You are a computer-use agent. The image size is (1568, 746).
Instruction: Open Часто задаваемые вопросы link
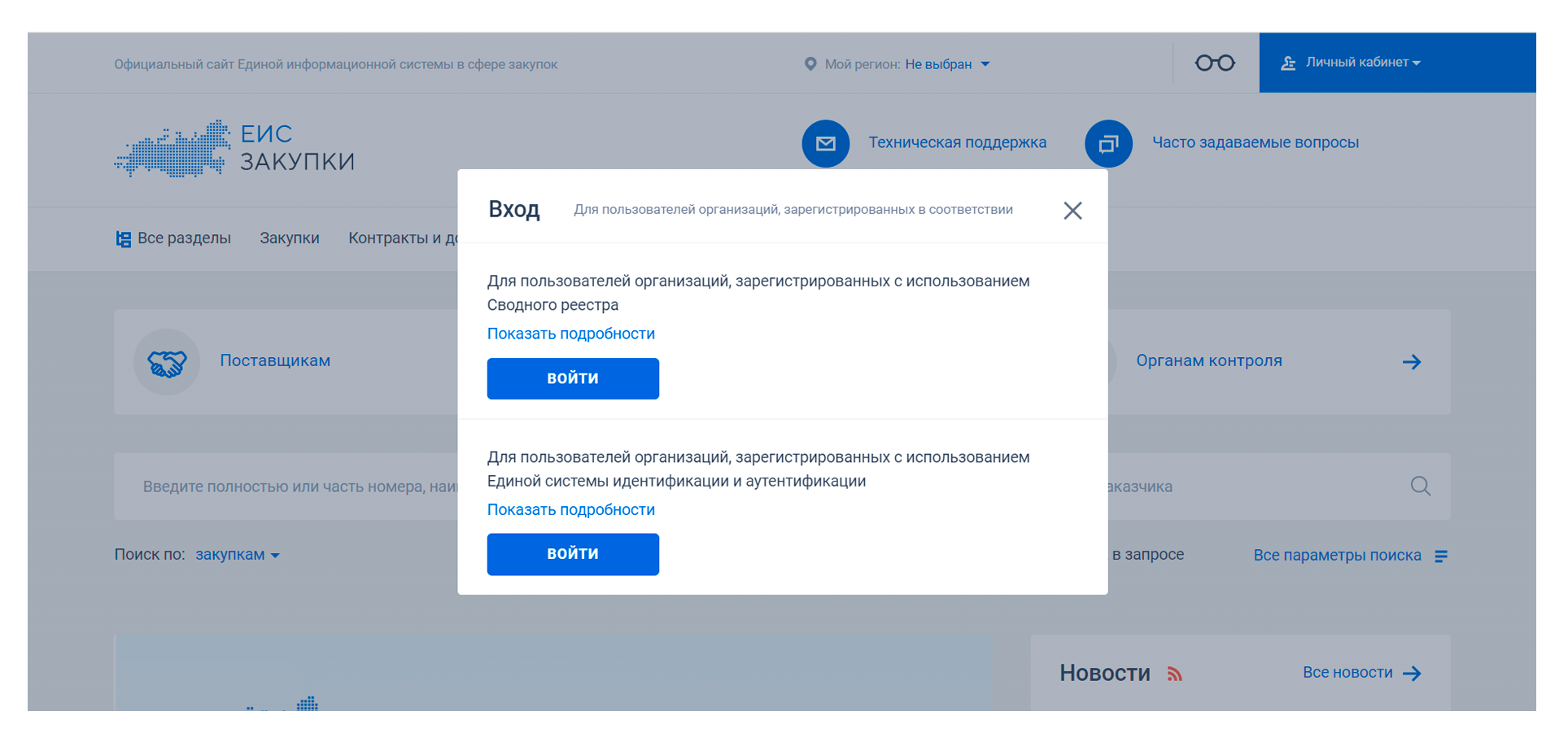(x=1256, y=142)
